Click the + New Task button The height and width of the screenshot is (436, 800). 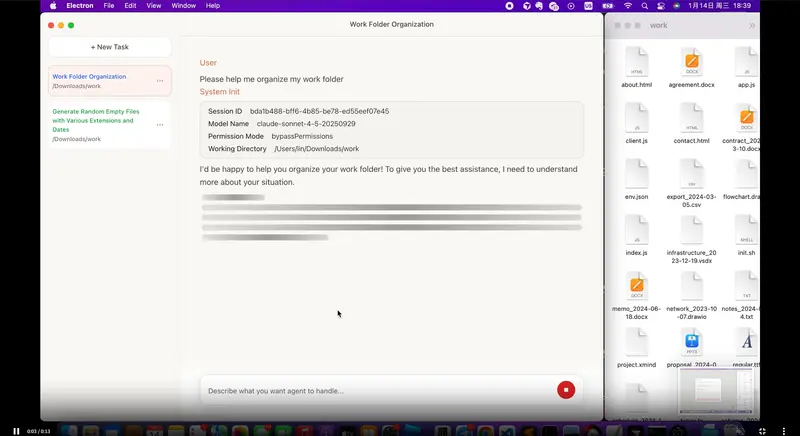coord(110,47)
